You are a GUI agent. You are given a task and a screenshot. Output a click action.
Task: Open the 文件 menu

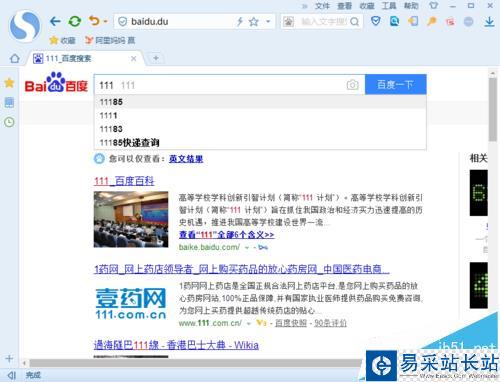(322, 6)
